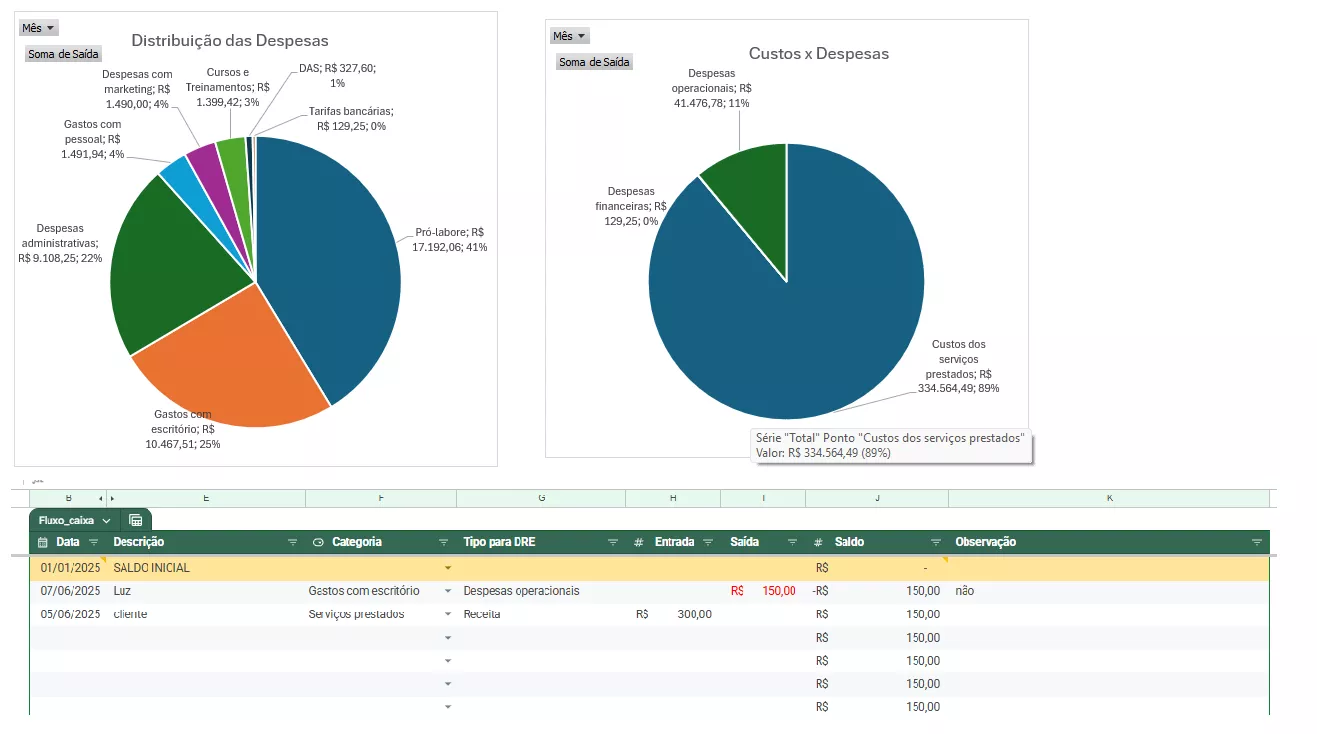
Task: Open the Observação column filter
Action: point(1257,542)
